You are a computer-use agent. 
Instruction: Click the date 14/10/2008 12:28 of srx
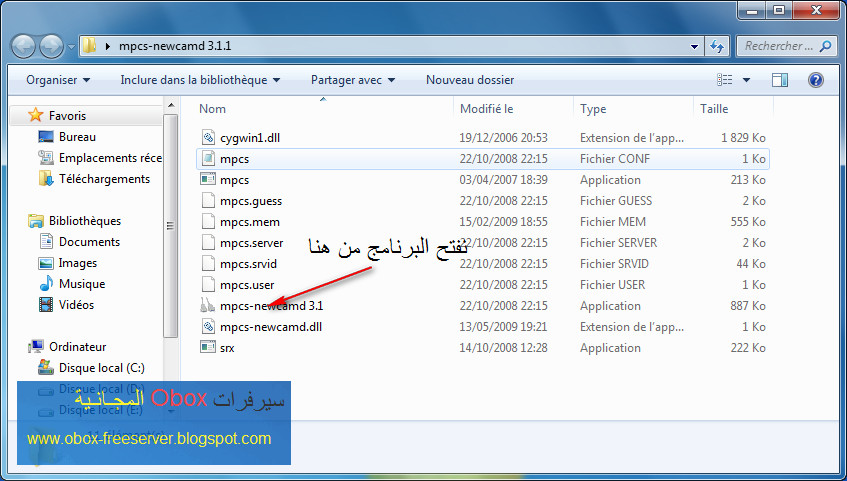pos(503,348)
